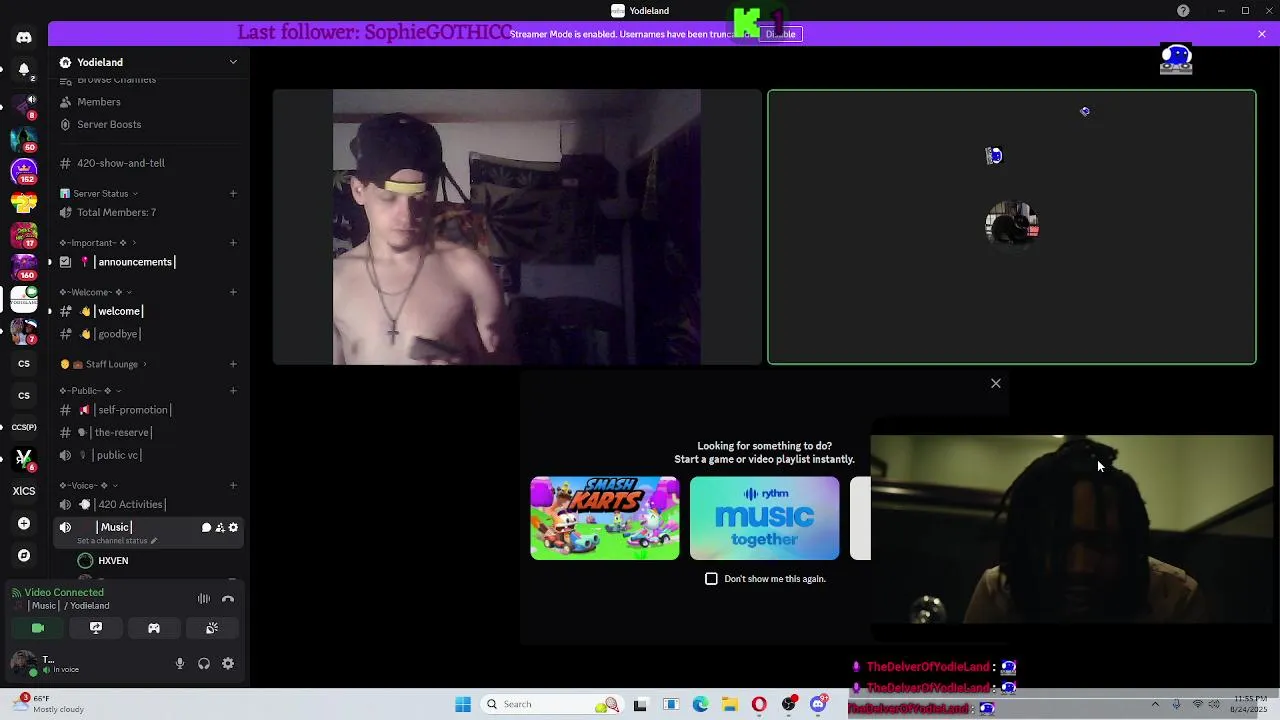
Task: Click the Add a Server plus icon
Action: [24, 523]
